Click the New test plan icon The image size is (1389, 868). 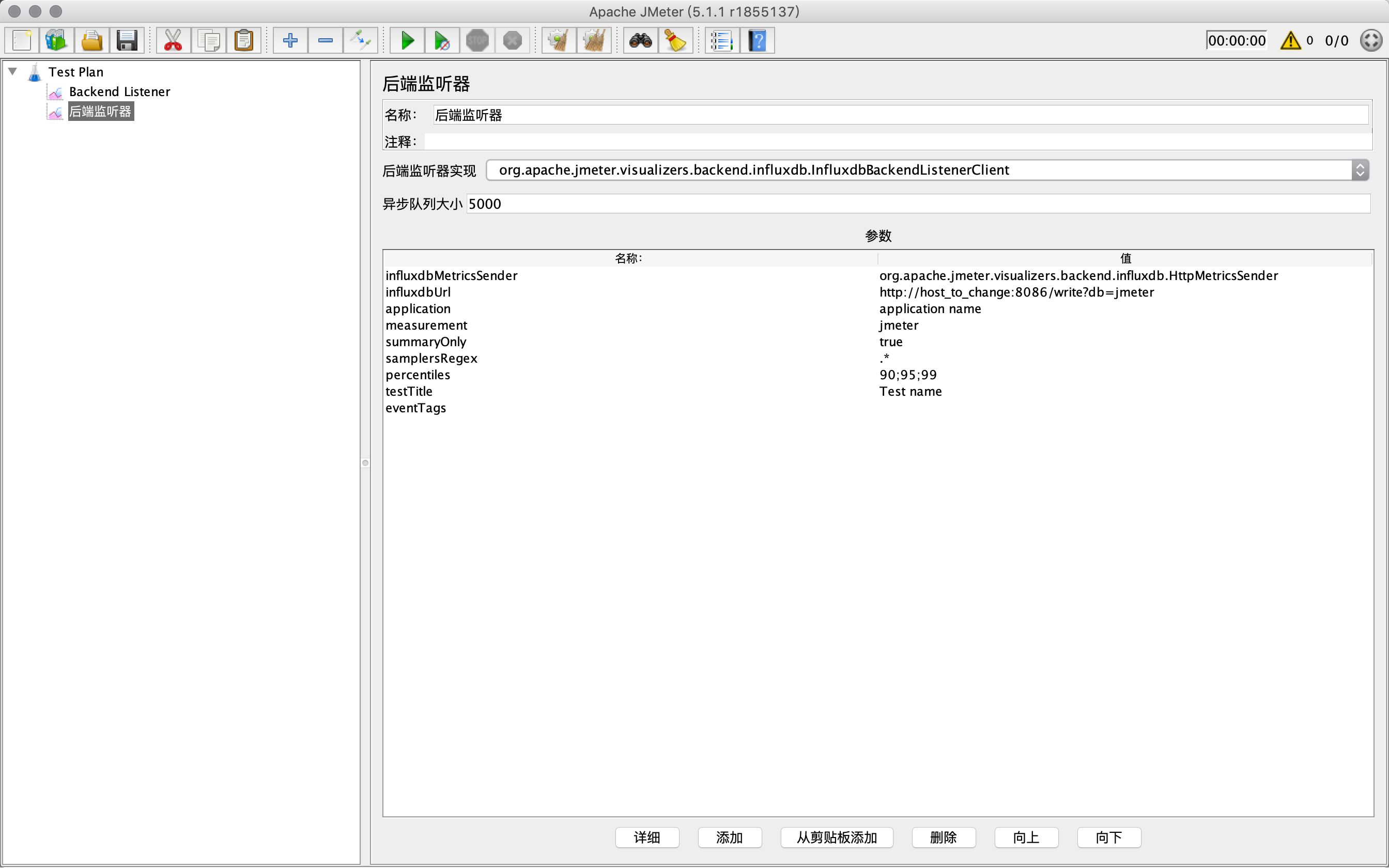(22, 41)
